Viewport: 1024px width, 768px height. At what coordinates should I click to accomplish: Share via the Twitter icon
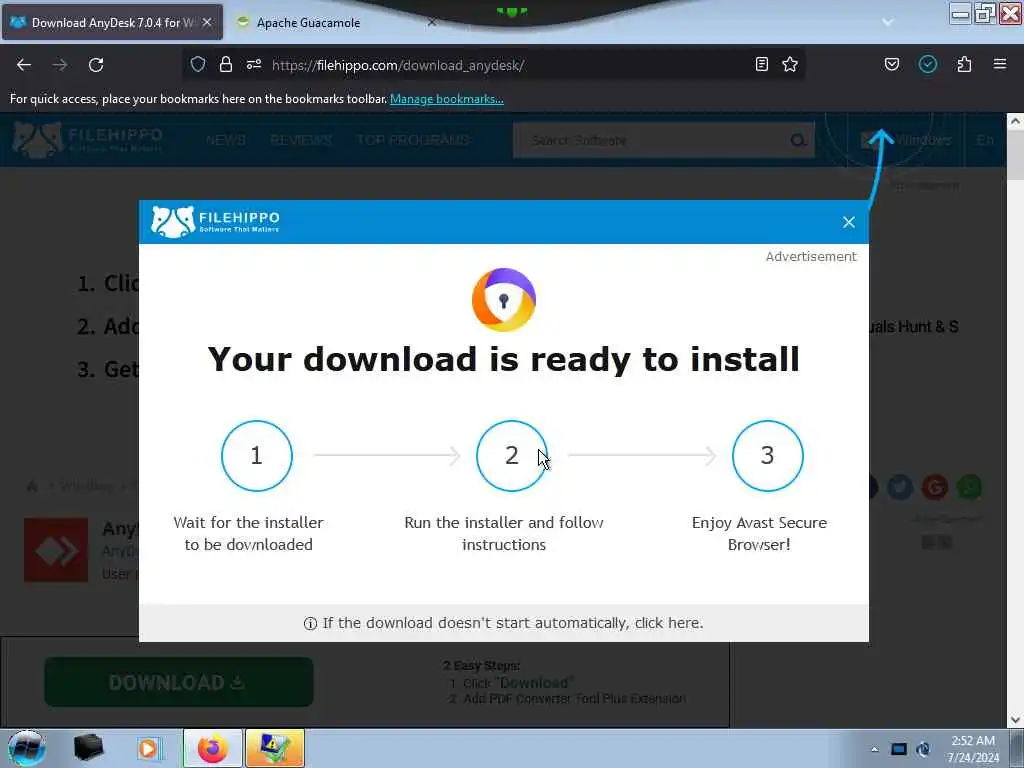pyautogui.click(x=900, y=487)
